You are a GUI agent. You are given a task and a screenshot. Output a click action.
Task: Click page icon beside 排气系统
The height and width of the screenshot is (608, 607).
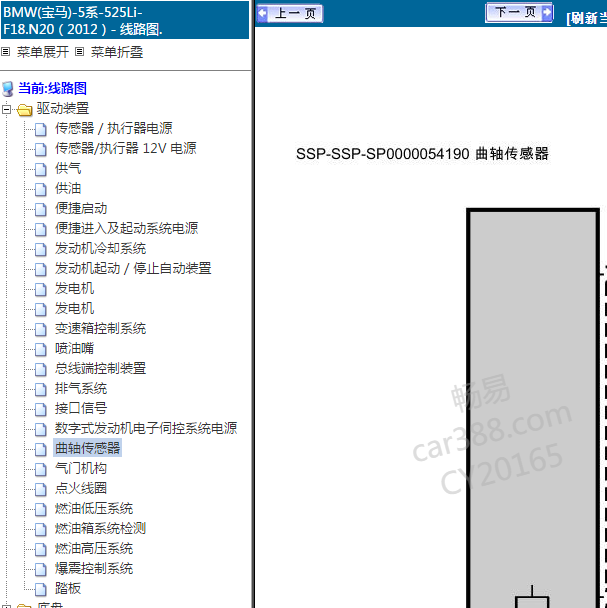[x=40, y=390]
